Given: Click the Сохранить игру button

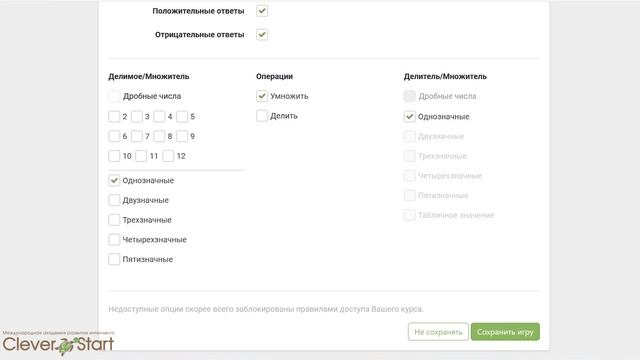Looking at the screenshot, I should [505, 332].
